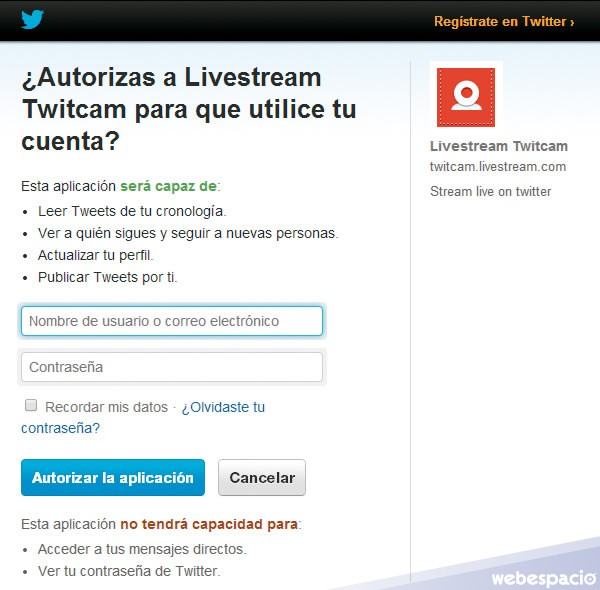The width and height of the screenshot is (600, 590).
Task: Click the page heading ¿Autorizas a Livestream Twitcam
Action: tap(189, 109)
